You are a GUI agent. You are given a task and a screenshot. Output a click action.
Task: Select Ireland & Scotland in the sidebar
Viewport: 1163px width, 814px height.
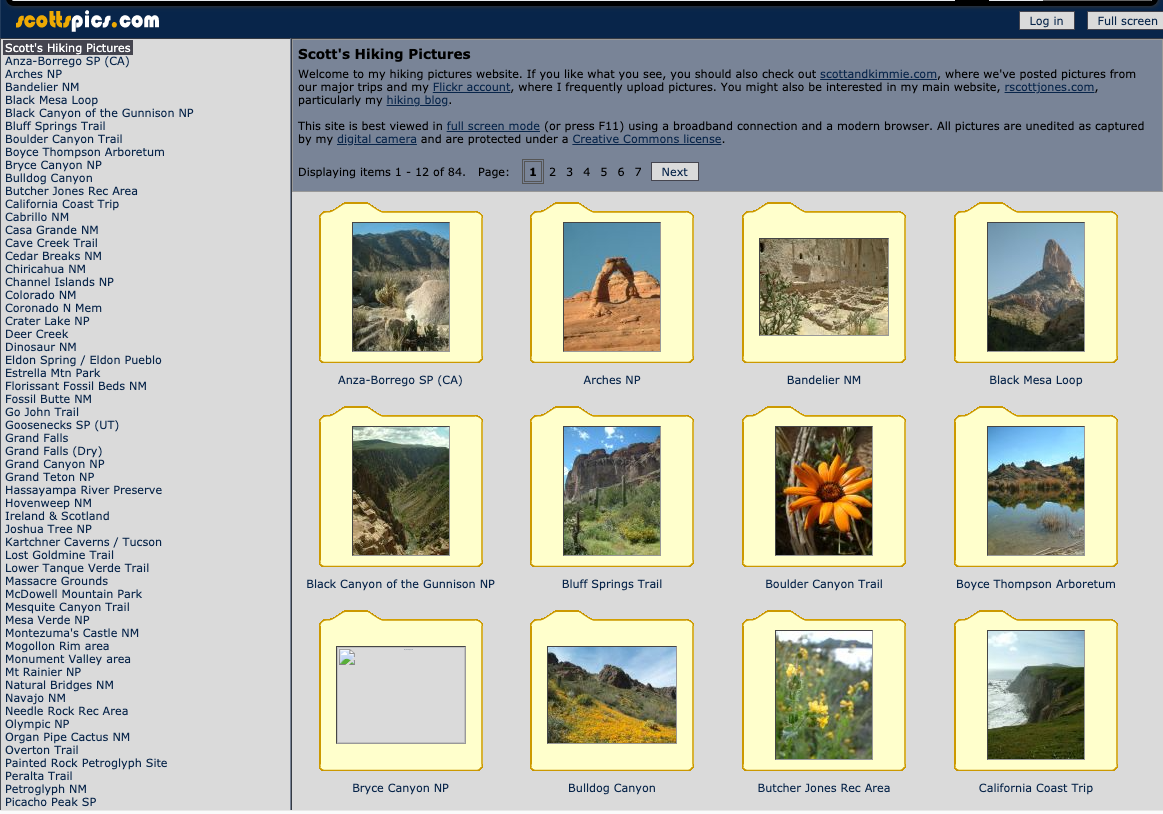57,516
